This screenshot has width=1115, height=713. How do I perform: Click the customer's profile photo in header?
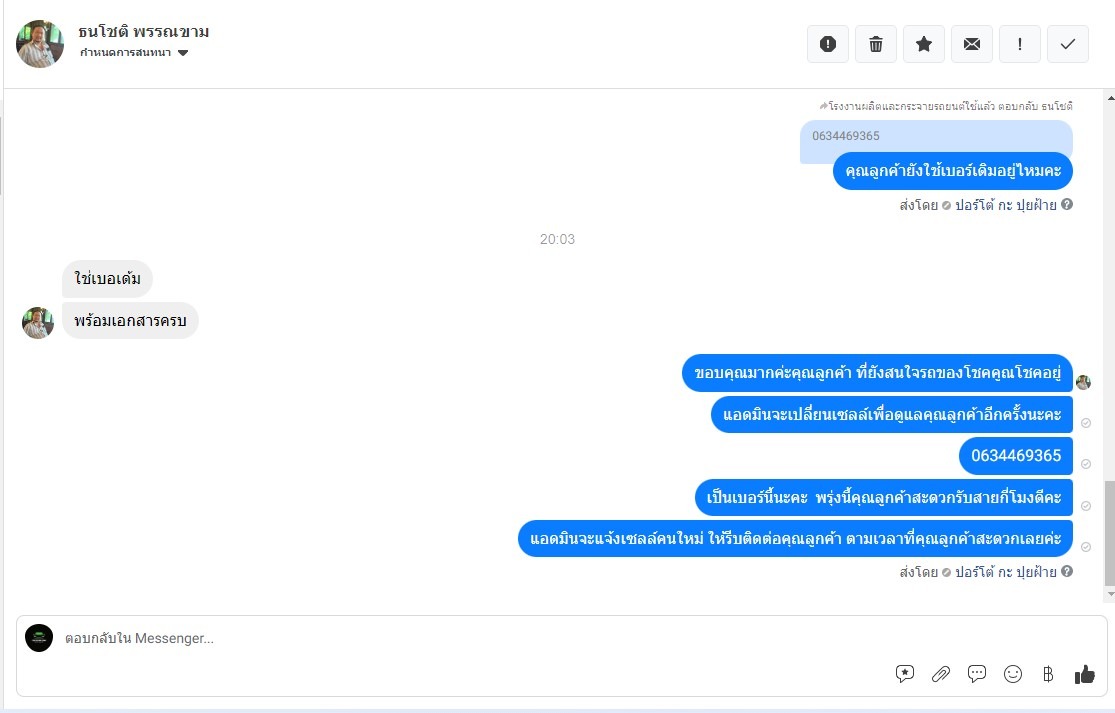[x=40, y=44]
